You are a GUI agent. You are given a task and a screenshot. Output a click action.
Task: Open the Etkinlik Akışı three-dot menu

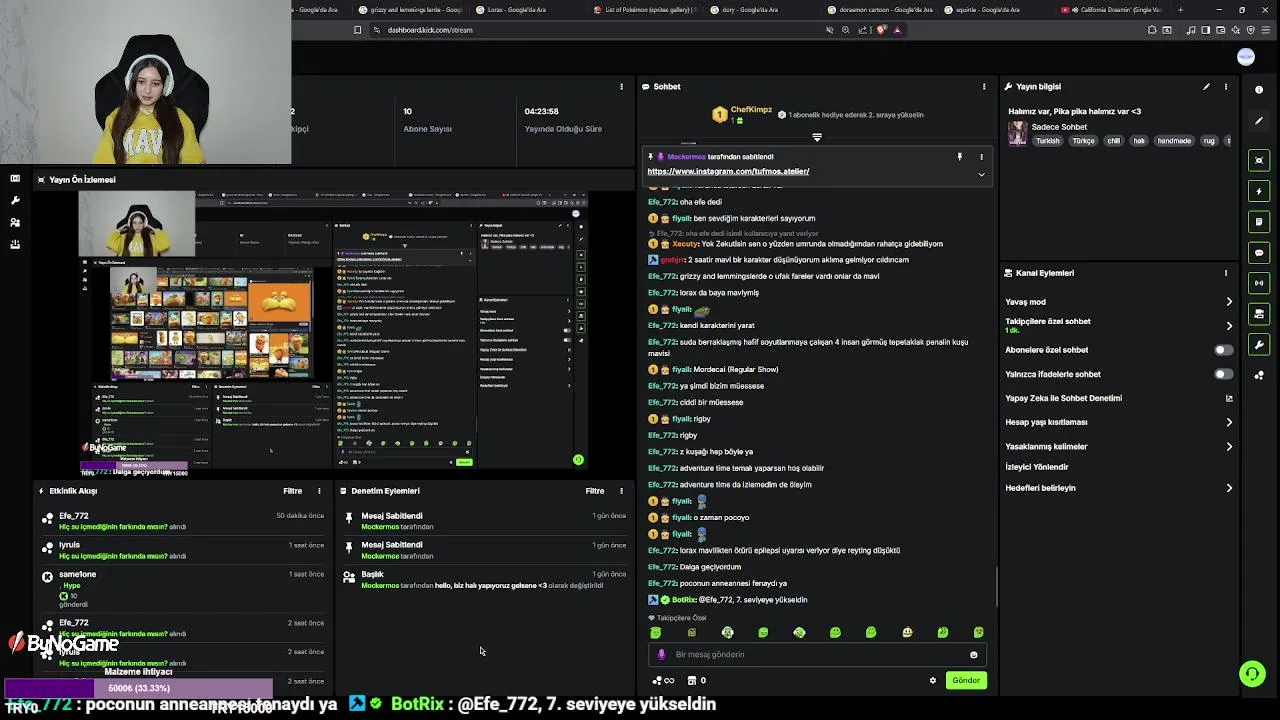point(319,491)
